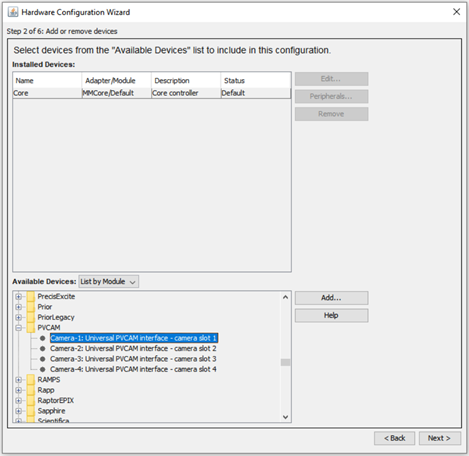This screenshot has height=456, width=469.
Task: Select the Core row in Installed Devices
Action: tap(152, 93)
